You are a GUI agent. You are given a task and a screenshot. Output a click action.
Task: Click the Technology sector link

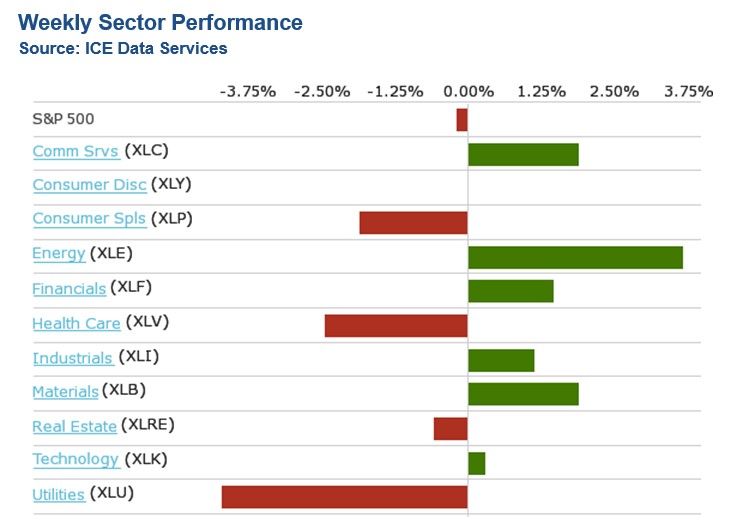coord(75,459)
